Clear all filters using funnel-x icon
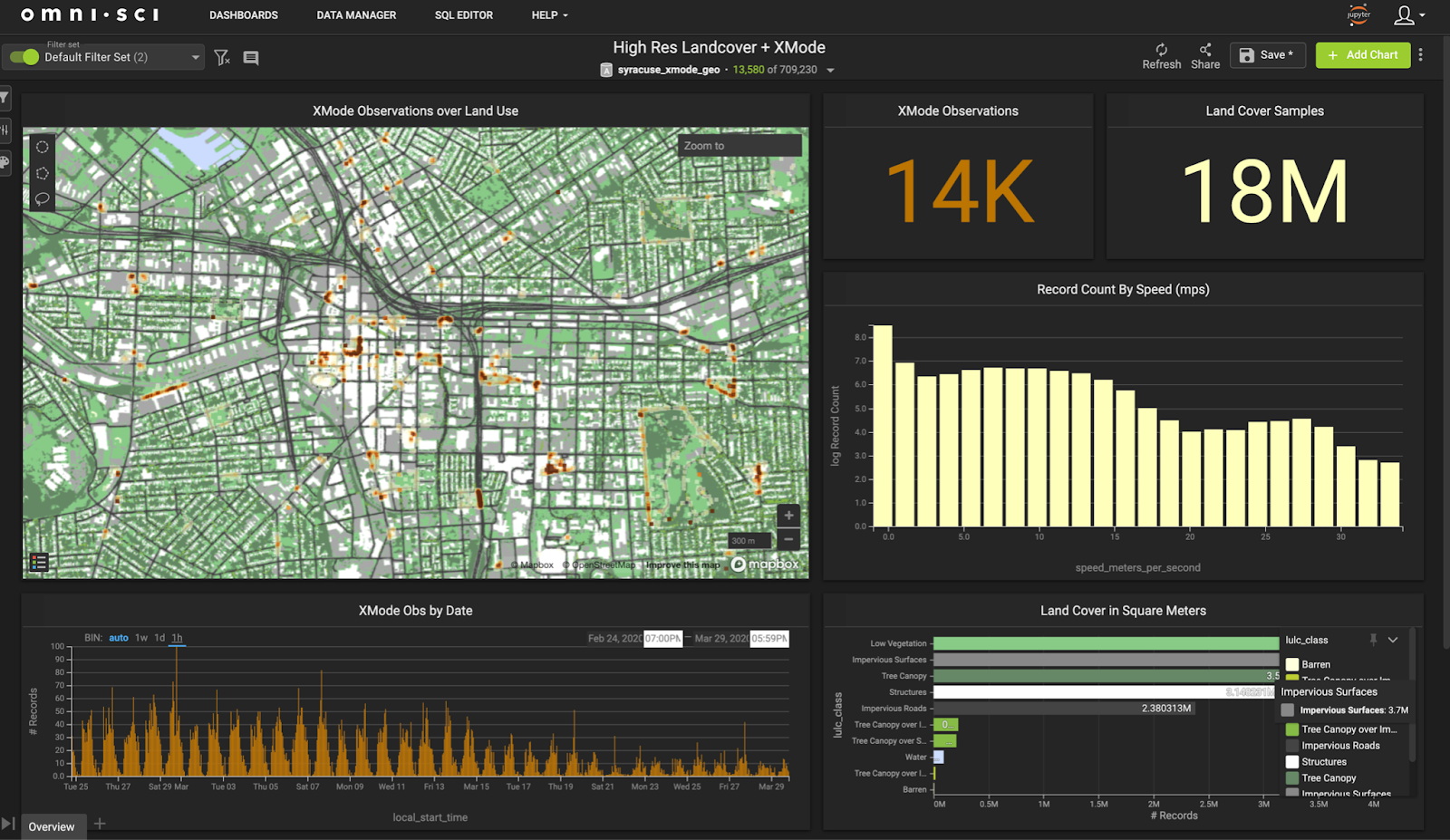The width and height of the screenshot is (1450, 840). click(222, 58)
